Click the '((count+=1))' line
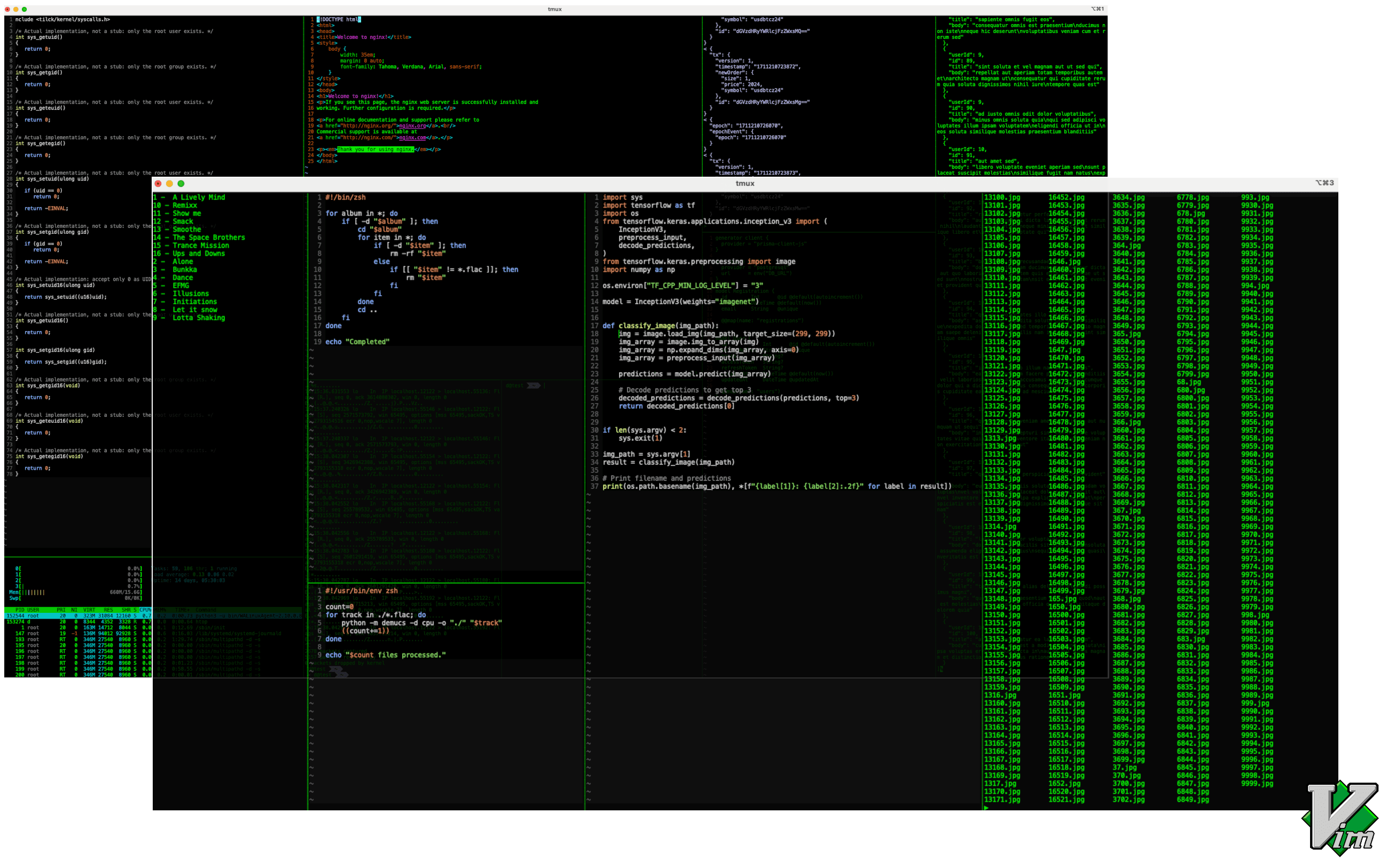 [365, 631]
